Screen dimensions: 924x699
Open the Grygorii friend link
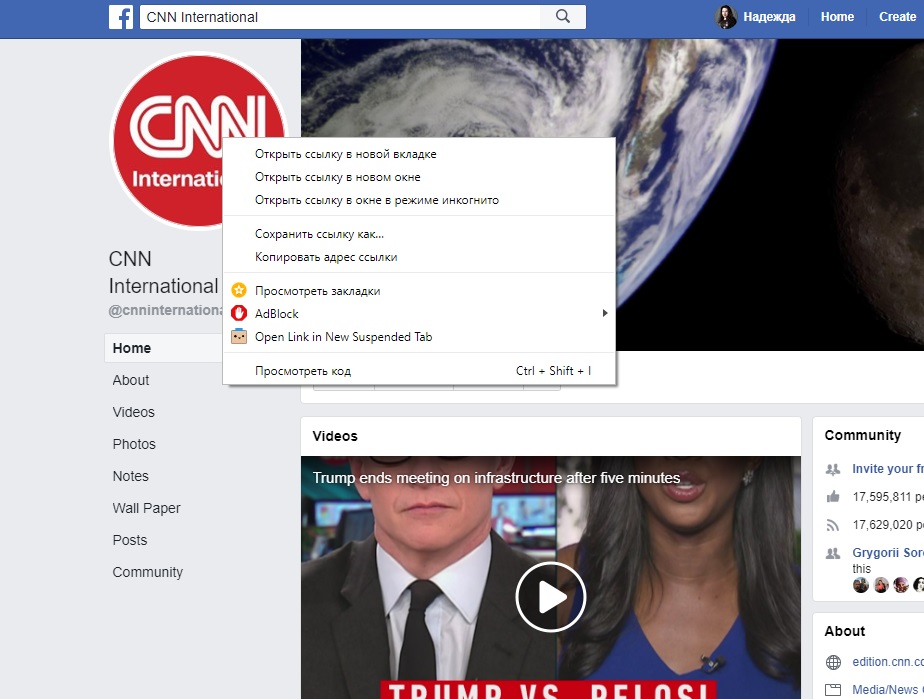pyautogui.click(x=888, y=553)
